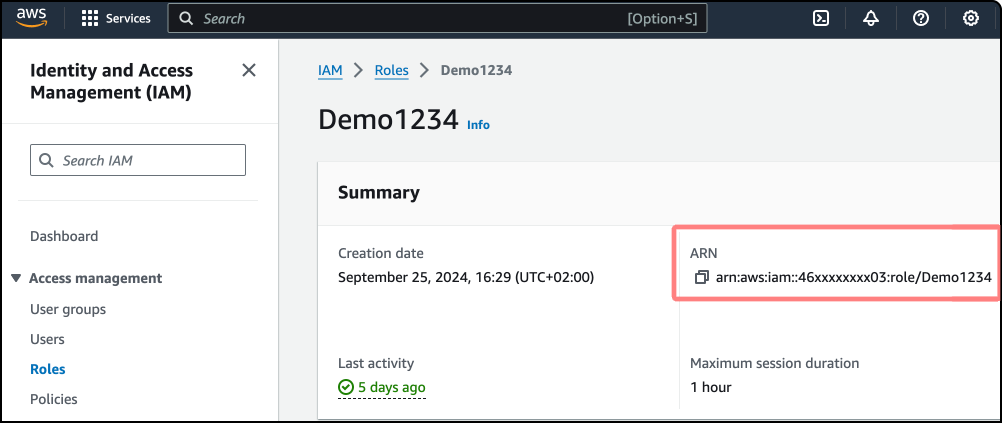The width and height of the screenshot is (1002, 423).
Task: Open the Services grid menu
Action: 115,18
